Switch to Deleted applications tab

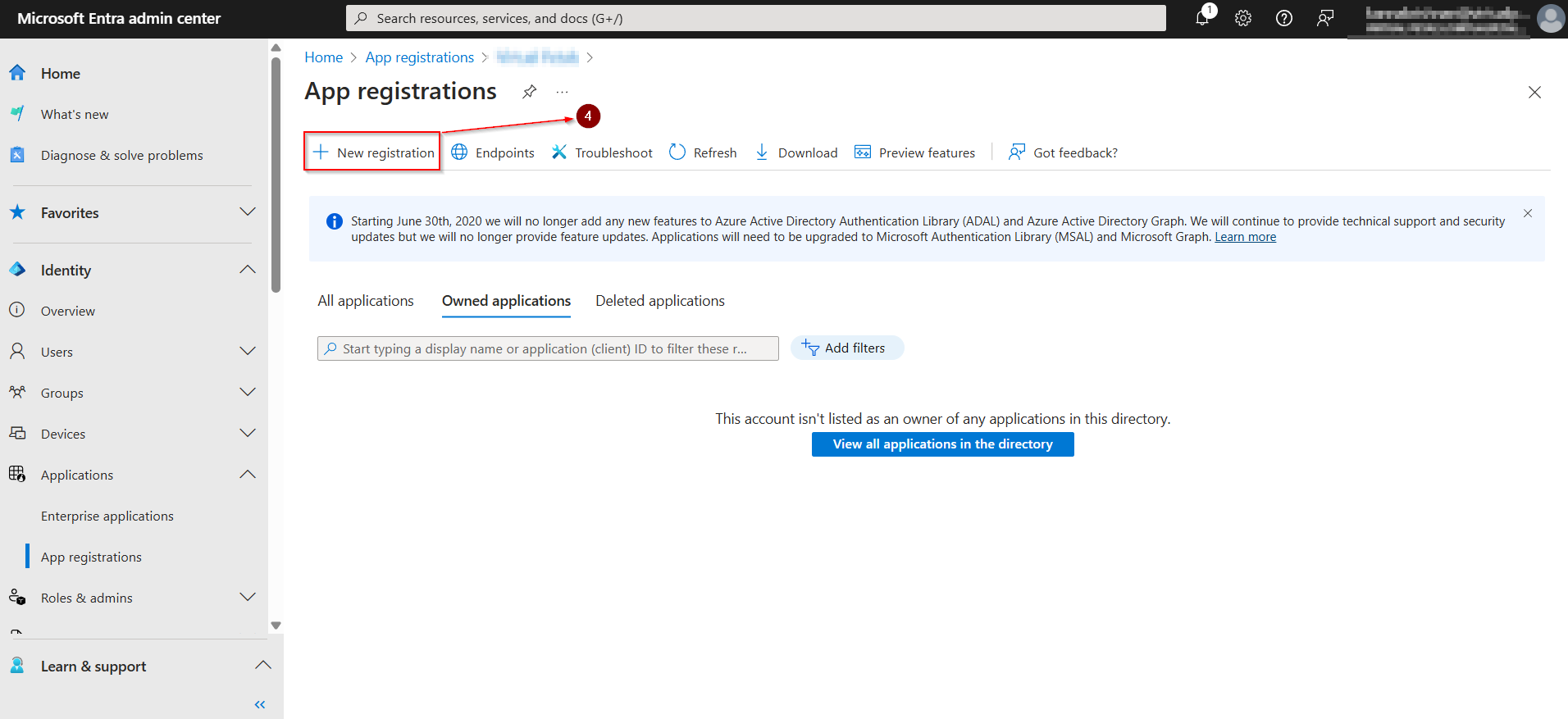click(660, 301)
